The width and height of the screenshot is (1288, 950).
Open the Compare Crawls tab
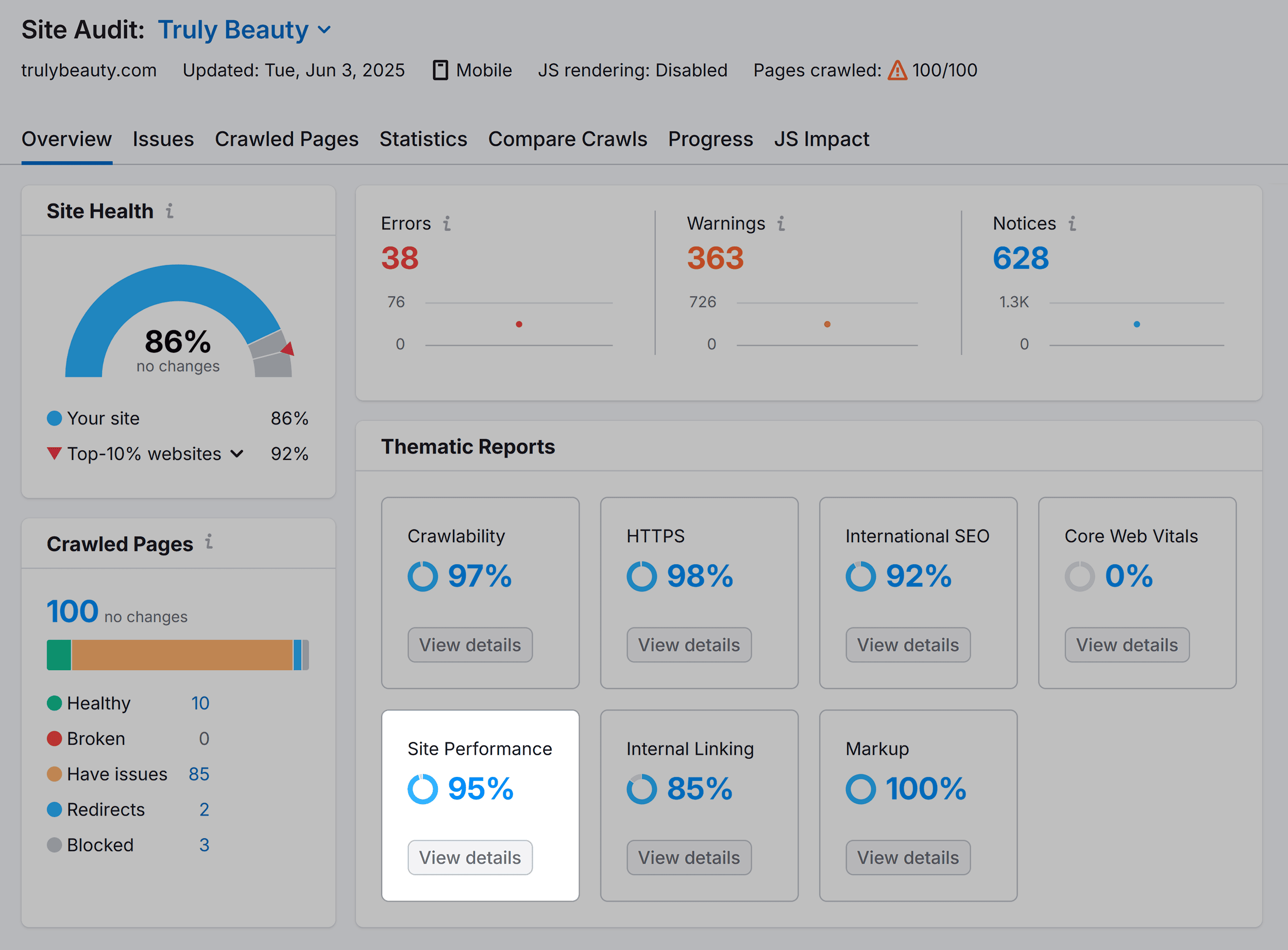[x=568, y=139]
